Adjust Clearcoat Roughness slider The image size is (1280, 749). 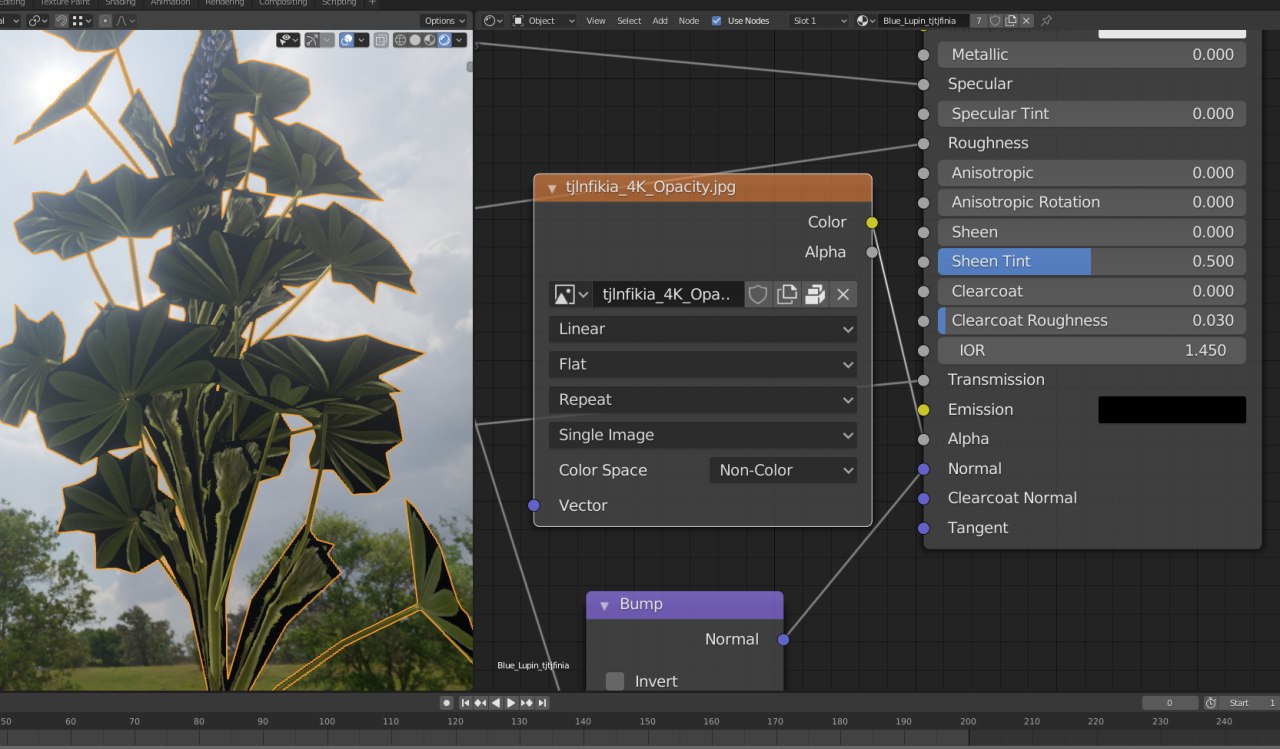[x=1092, y=320]
